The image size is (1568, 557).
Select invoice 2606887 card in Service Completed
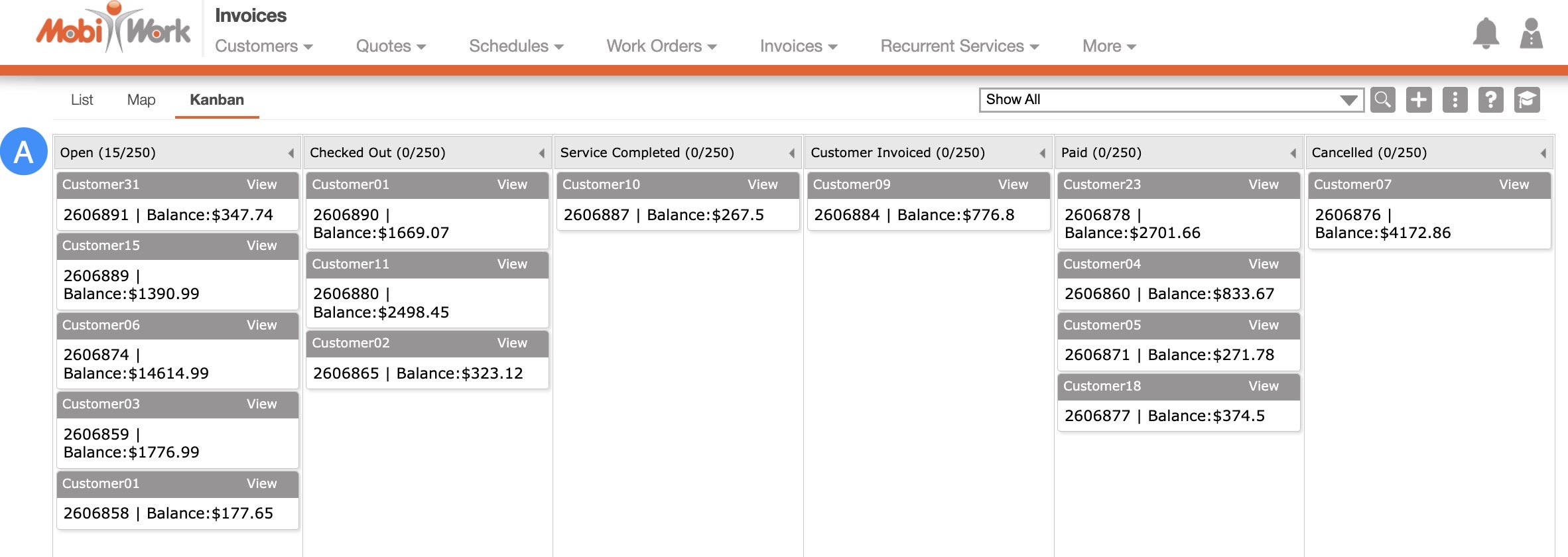(x=663, y=215)
